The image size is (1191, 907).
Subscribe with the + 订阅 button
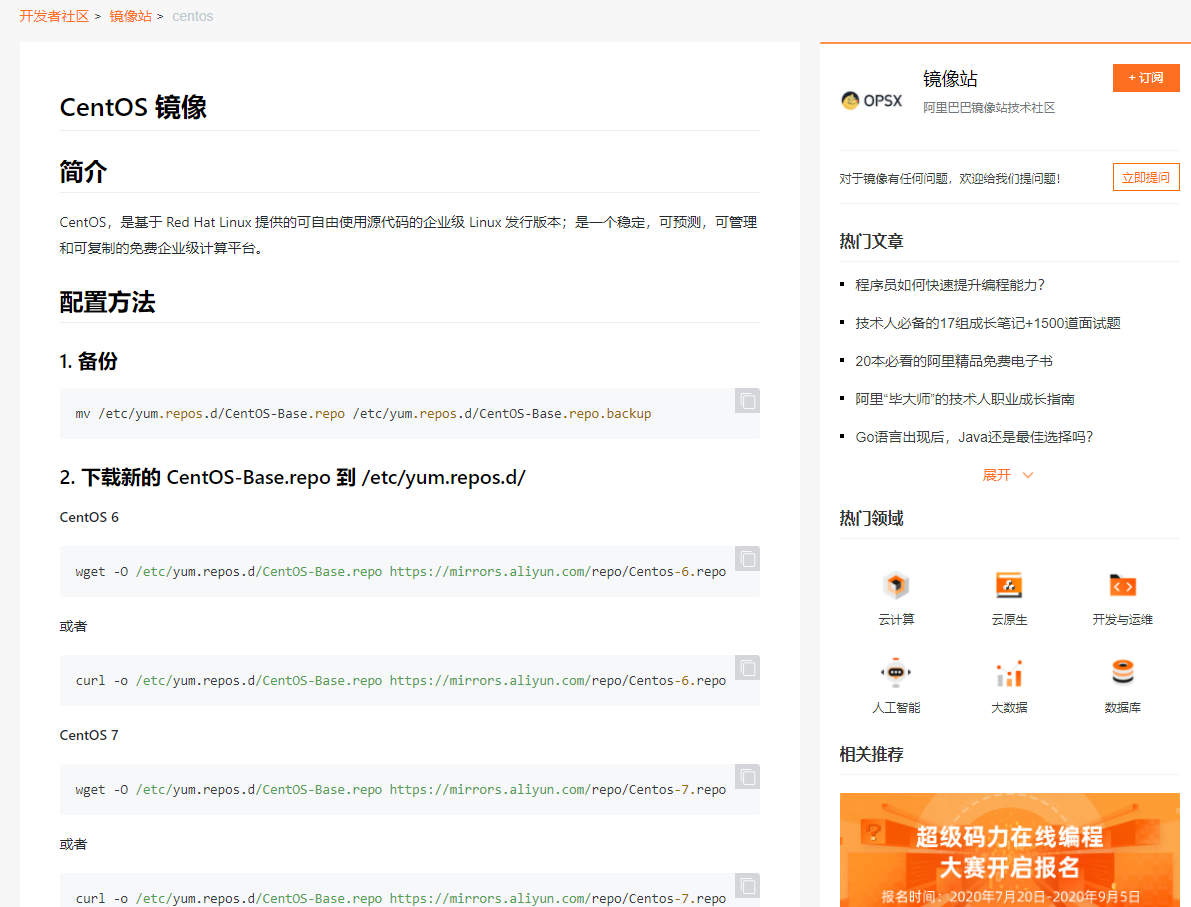point(1146,77)
